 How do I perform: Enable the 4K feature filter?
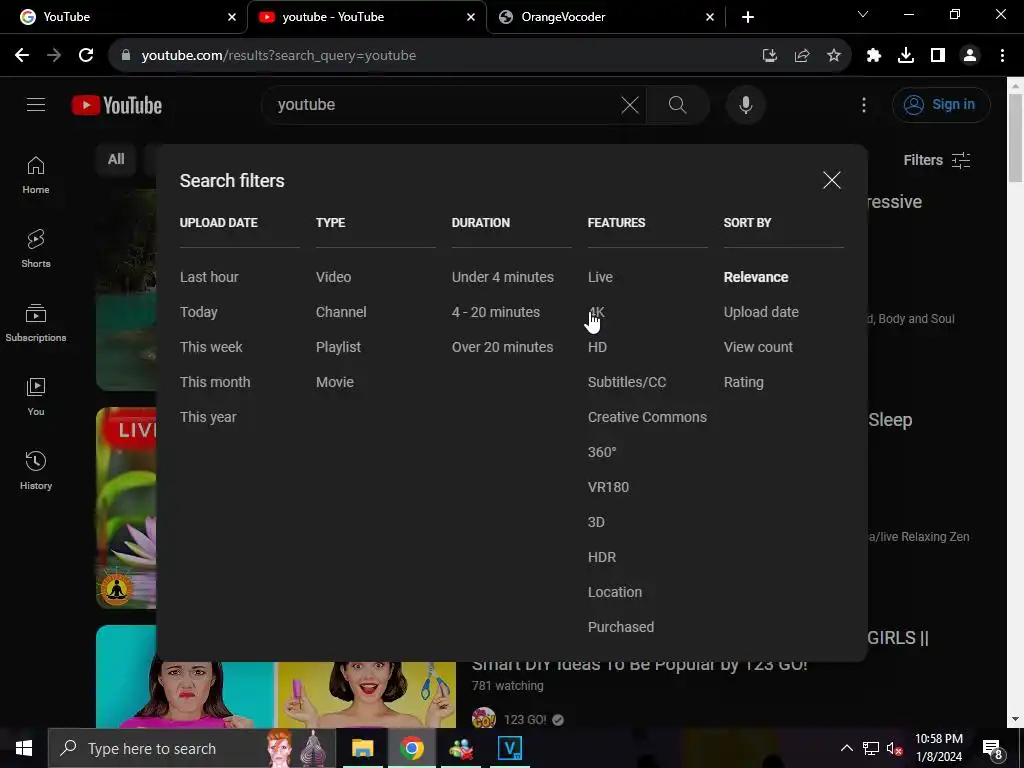(597, 312)
